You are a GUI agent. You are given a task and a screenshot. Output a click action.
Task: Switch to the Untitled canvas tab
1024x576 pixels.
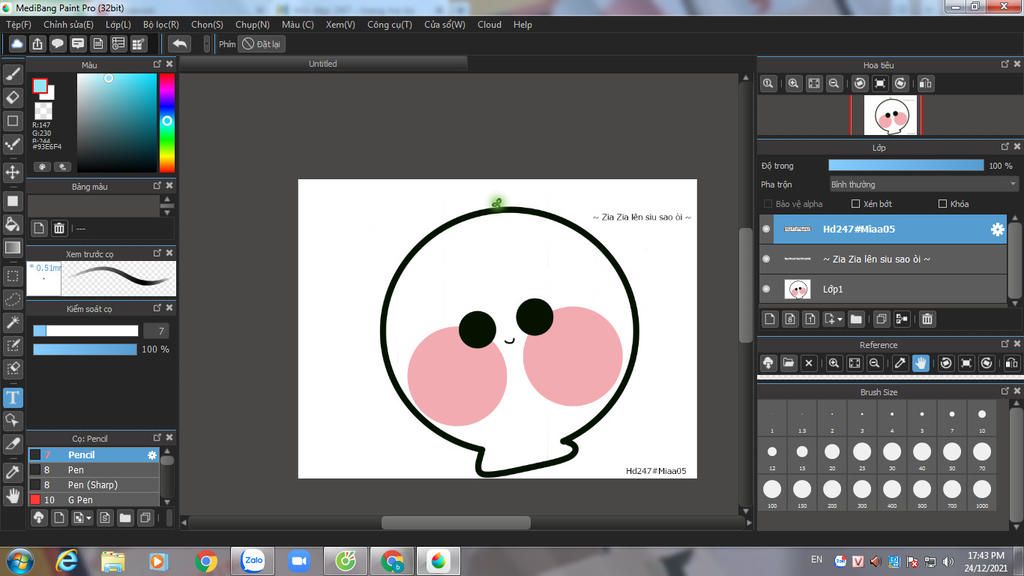point(323,63)
